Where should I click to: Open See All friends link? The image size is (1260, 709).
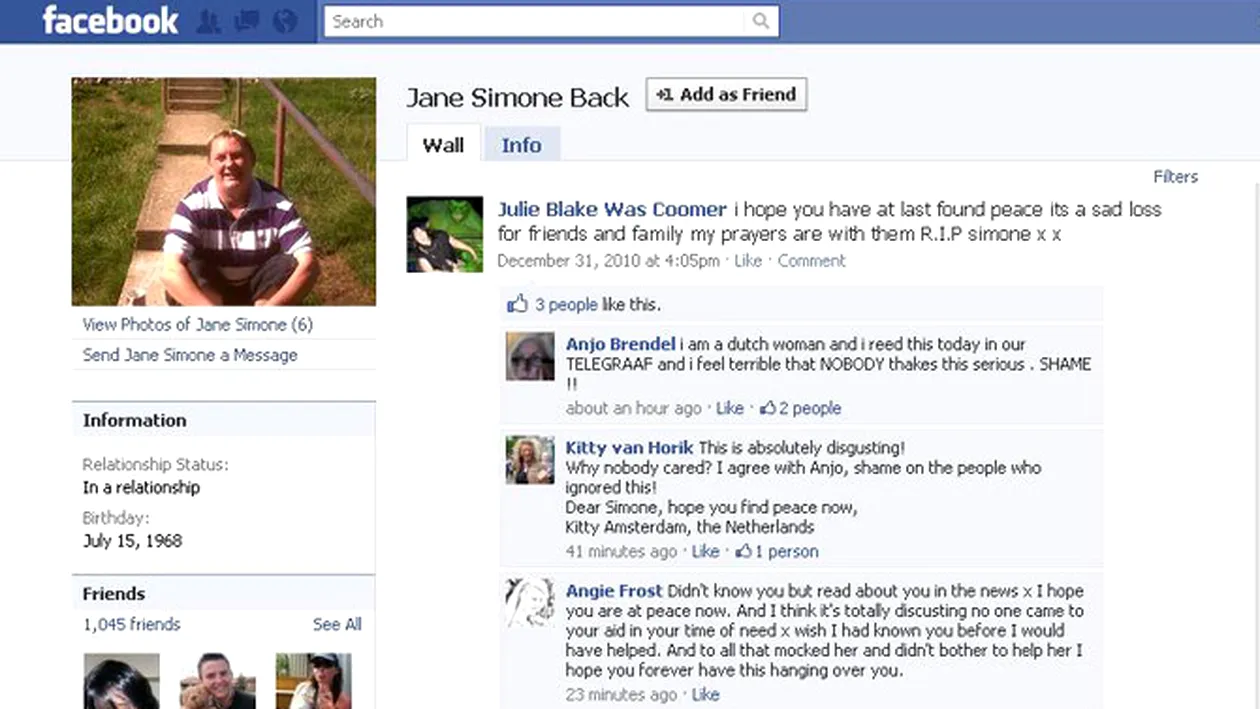point(337,624)
